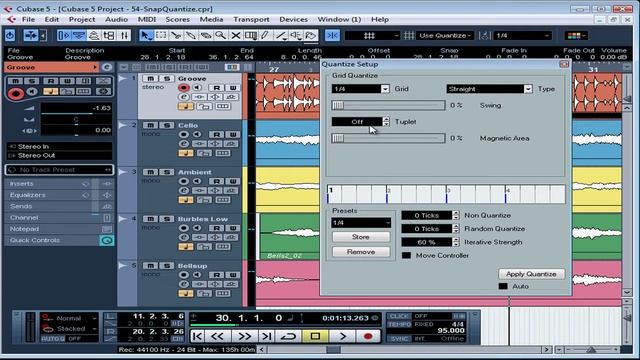Open the Normal record mode dropdown
This screenshot has width=640, height=360.
(70, 318)
